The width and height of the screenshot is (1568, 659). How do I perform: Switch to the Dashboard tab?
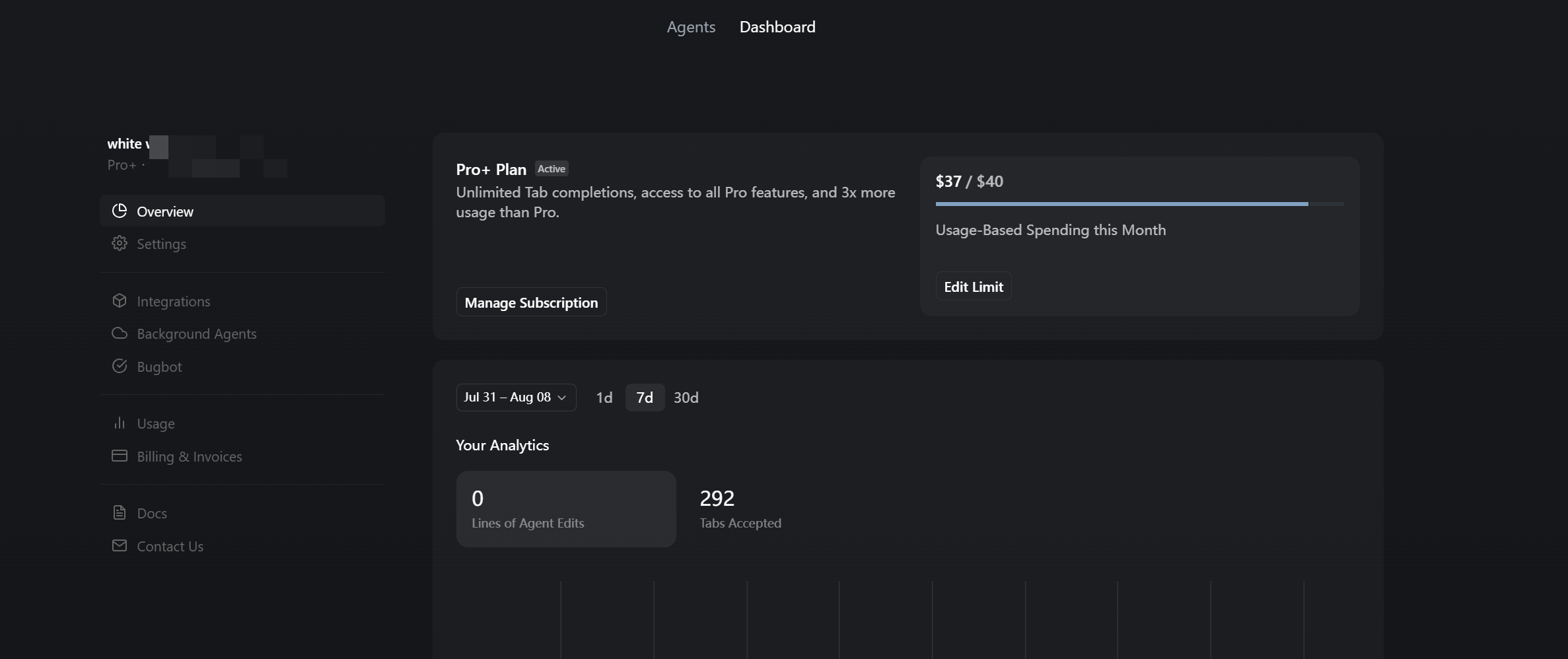click(x=777, y=27)
